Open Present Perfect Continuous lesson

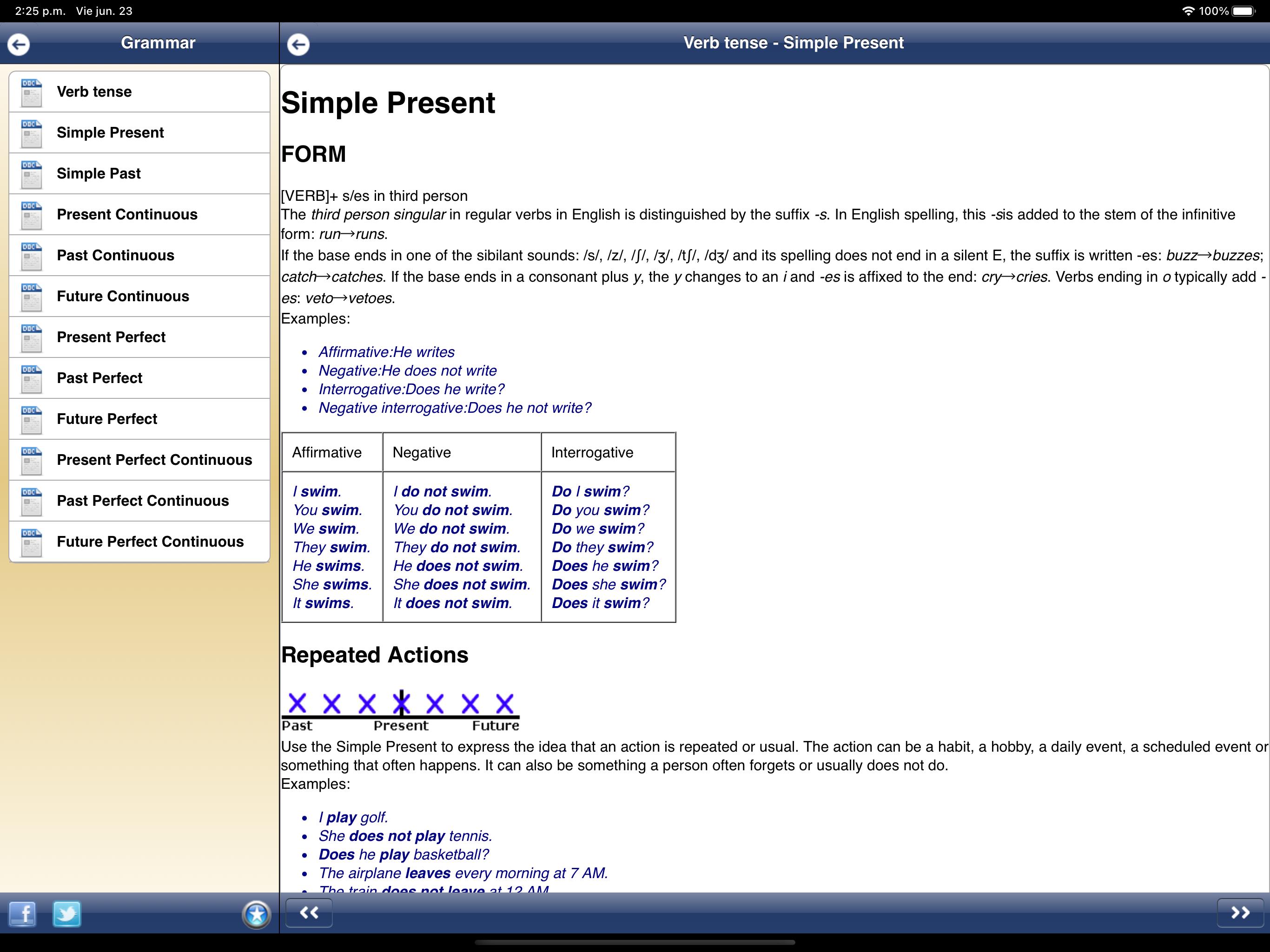click(x=139, y=460)
